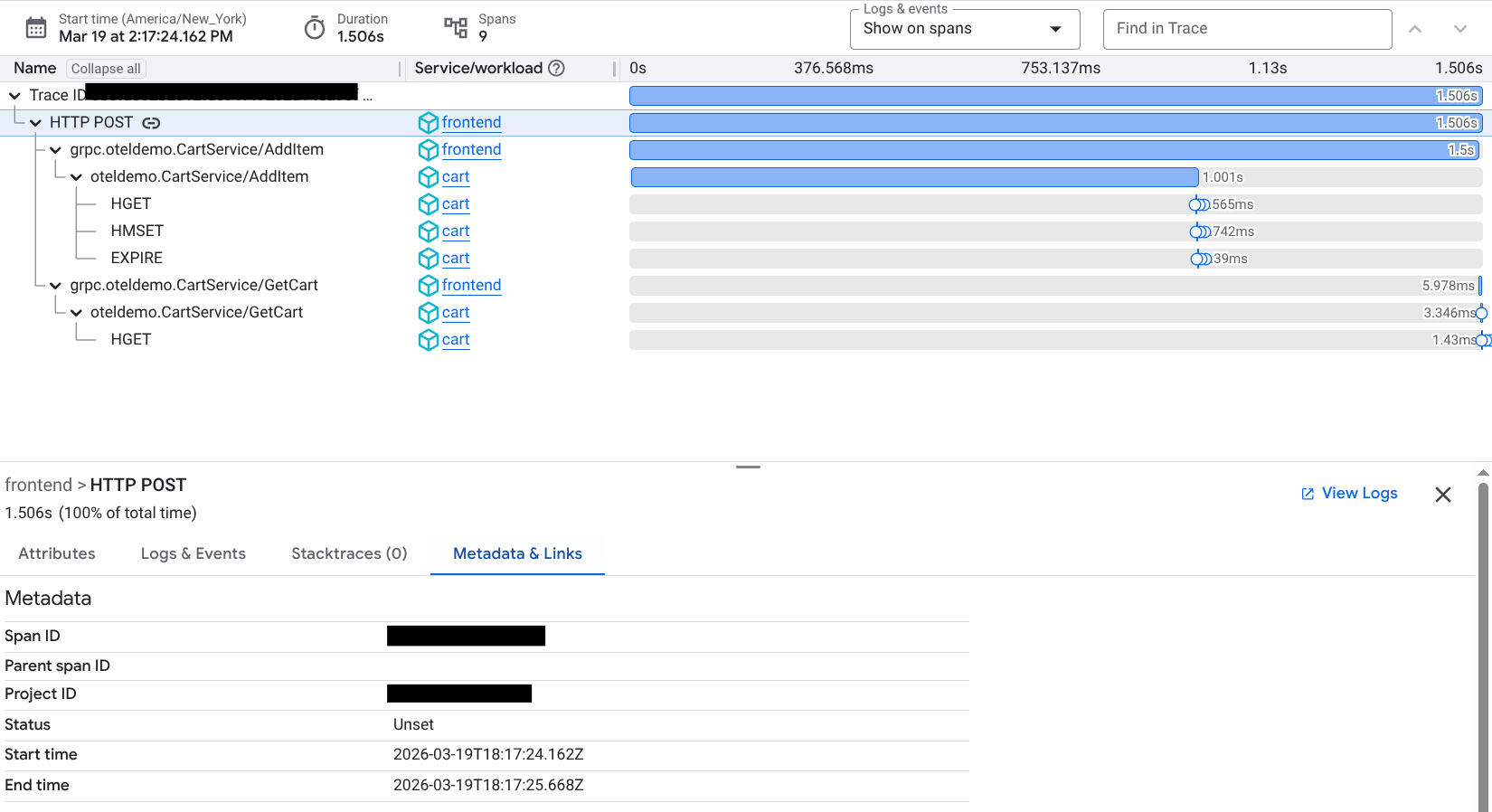The width and height of the screenshot is (1492, 812).
Task: Collapse the Trace ID root node
Action: pos(14,96)
